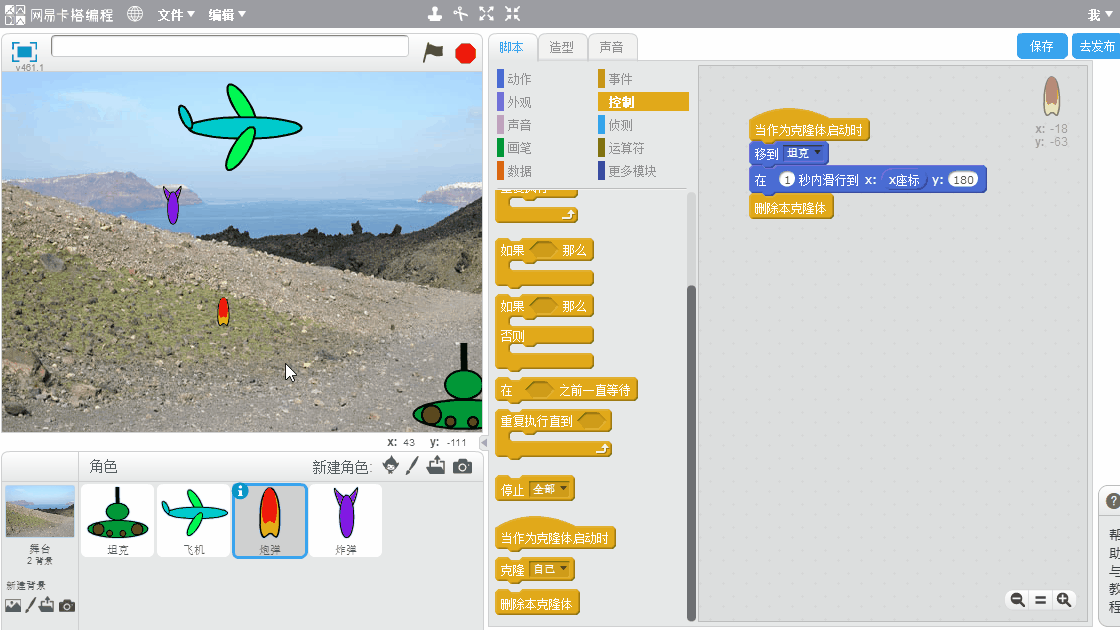The image size is (1120, 630).
Task: Take new sprite photo with camera
Action: [x=462, y=466]
